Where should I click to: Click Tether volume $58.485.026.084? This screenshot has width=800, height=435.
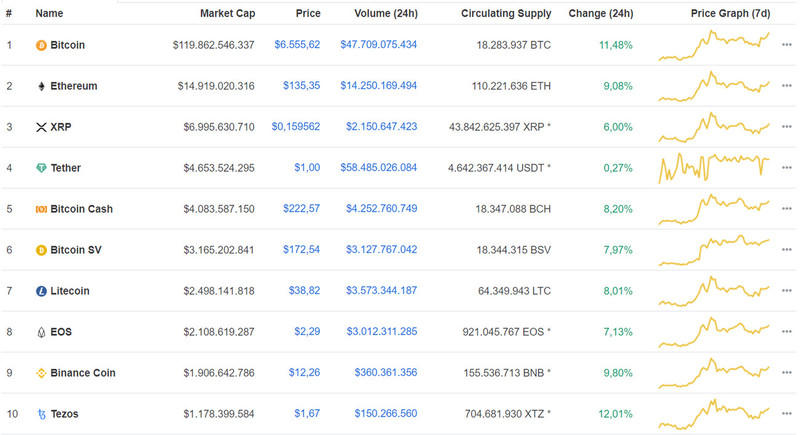tap(379, 168)
